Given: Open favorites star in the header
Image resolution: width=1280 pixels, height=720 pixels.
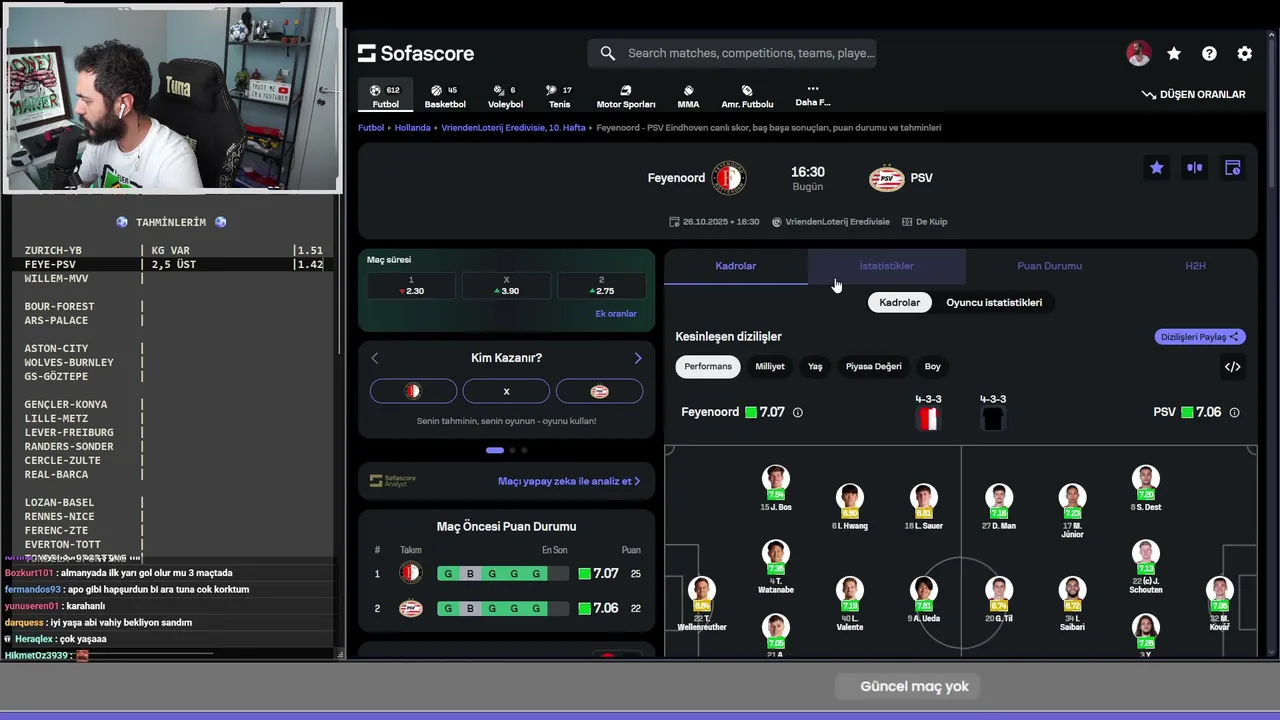Looking at the screenshot, I should pyautogui.click(x=1174, y=54).
